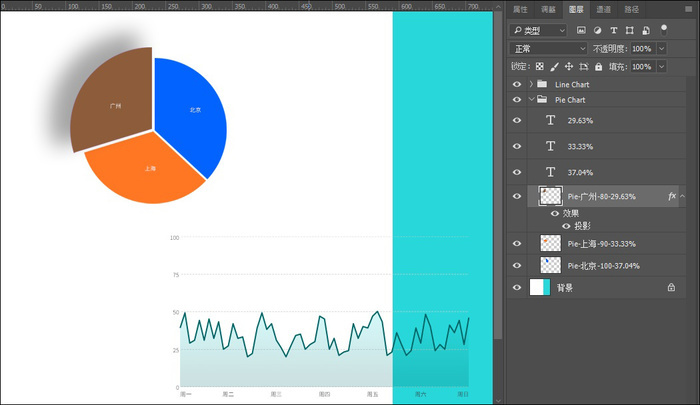Click the 效果 effects label
700x405 pixels.
tap(571, 213)
